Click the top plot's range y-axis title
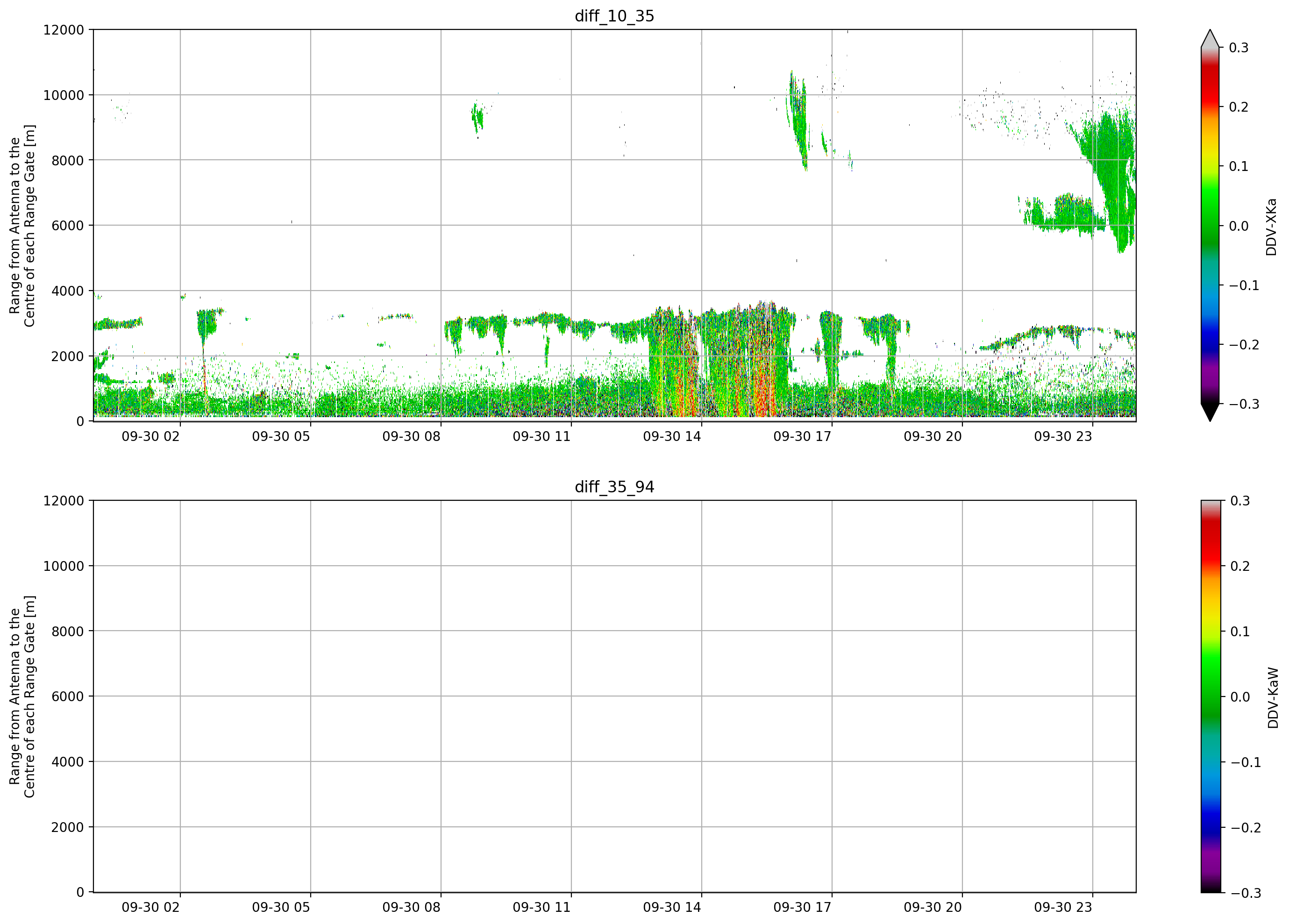Image resolution: width=1289 pixels, height=924 pixels. click(x=22, y=226)
